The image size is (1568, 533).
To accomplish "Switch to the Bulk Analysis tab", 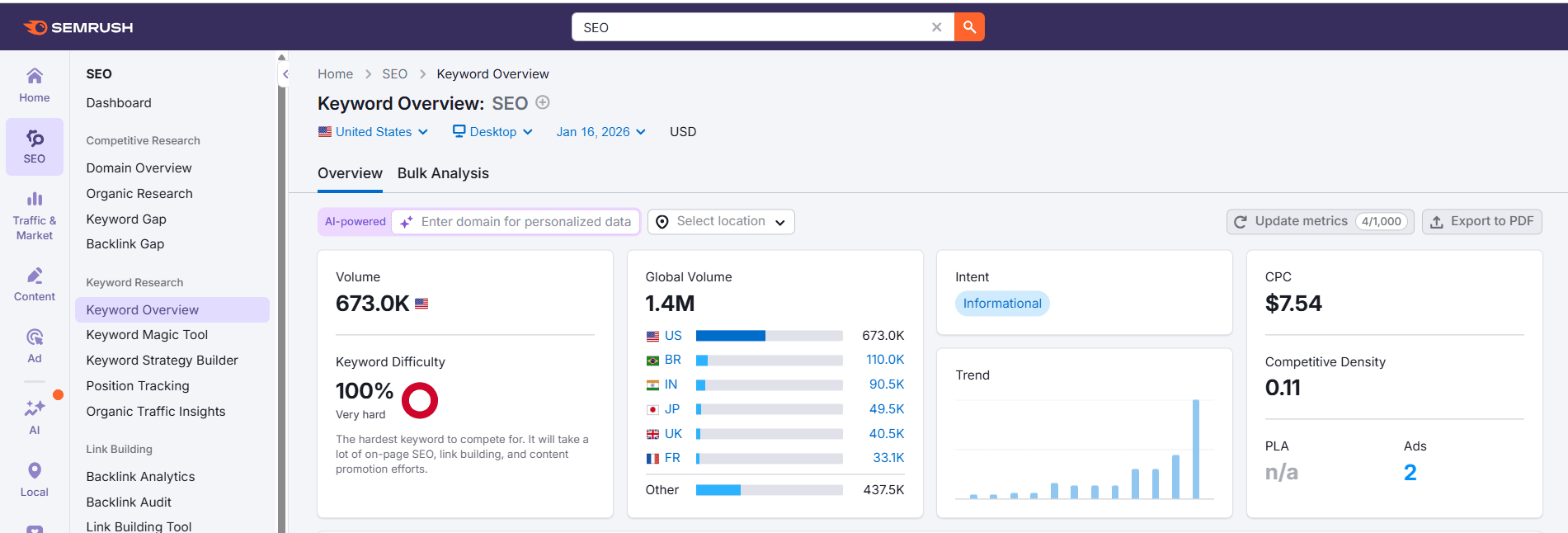I will 443,173.
